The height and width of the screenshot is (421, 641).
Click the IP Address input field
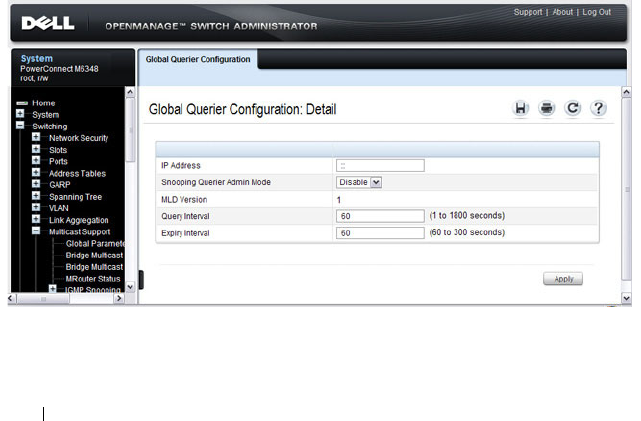(380, 166)
